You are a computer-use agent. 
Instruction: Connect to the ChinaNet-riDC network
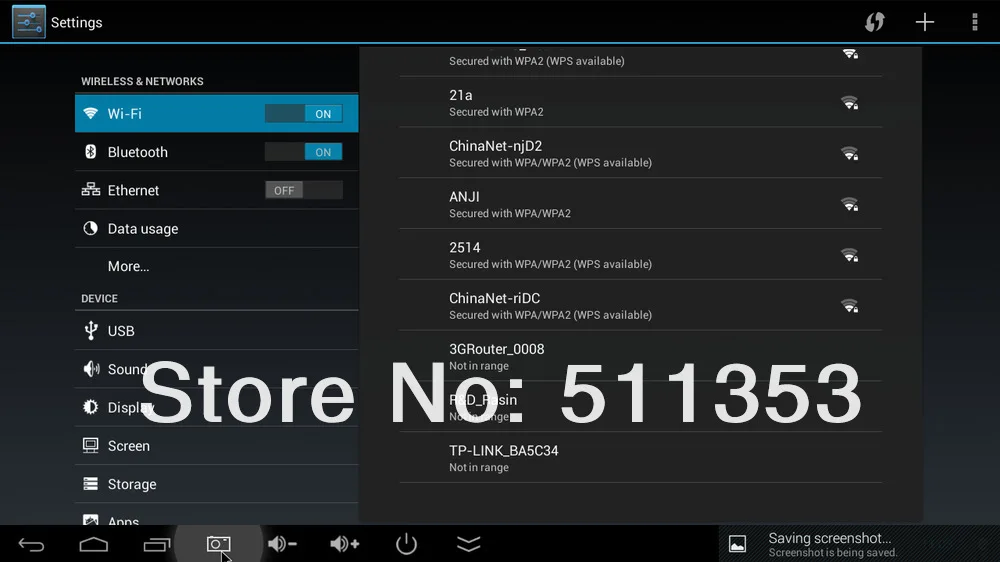point(640,306)
